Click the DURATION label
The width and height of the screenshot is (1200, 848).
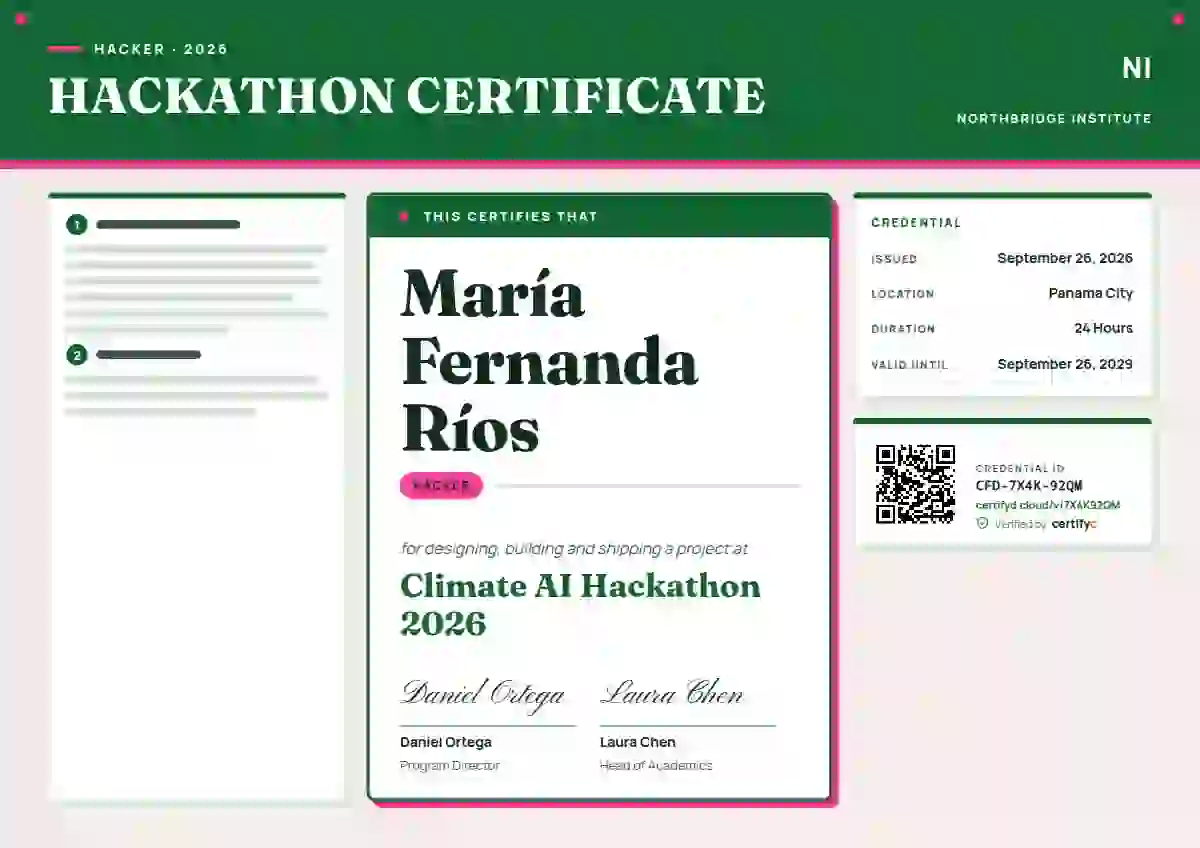pyautogui.click(x=903, y=329)
